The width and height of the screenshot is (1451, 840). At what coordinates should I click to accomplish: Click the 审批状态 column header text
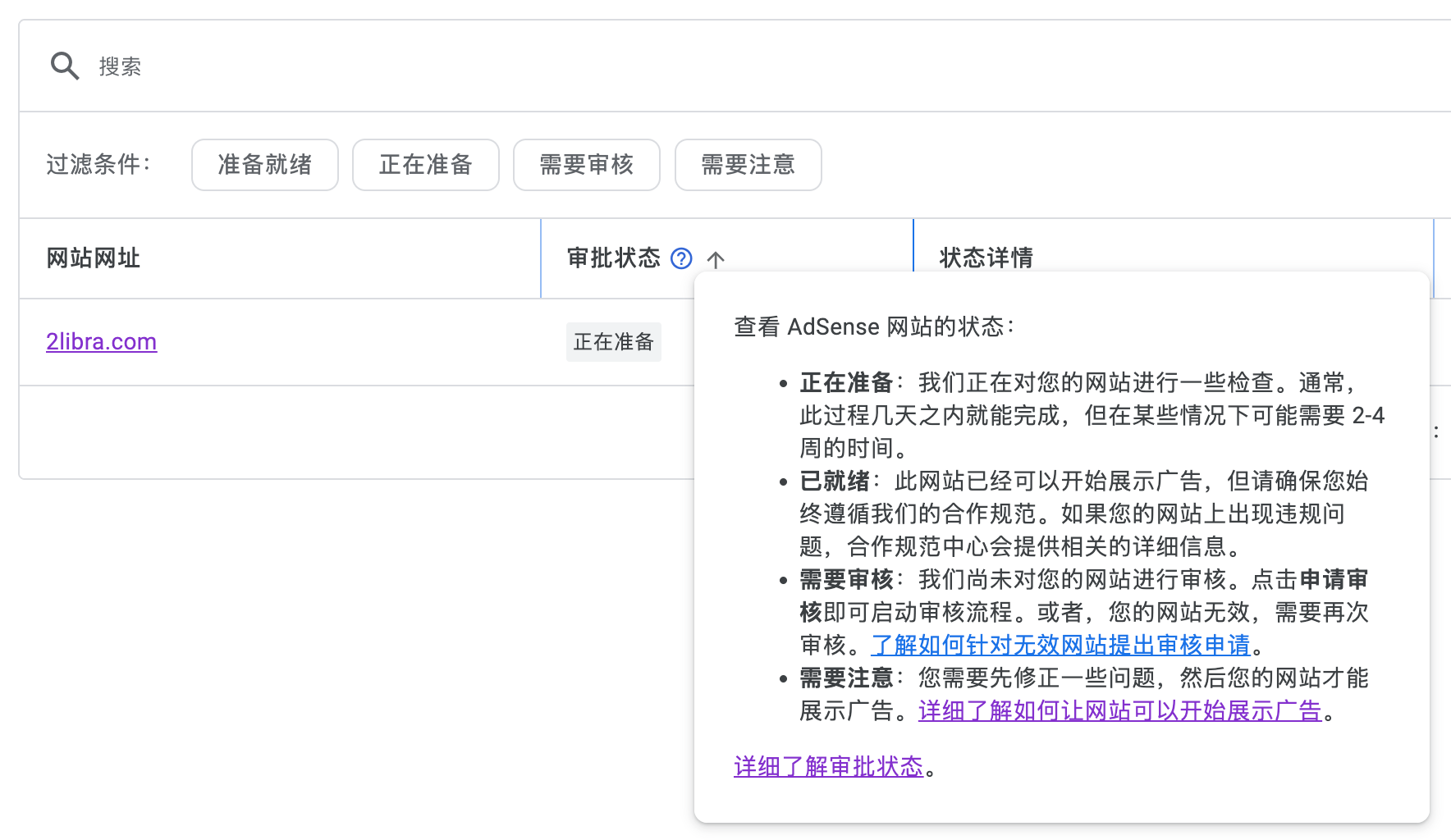pos(614,258)
